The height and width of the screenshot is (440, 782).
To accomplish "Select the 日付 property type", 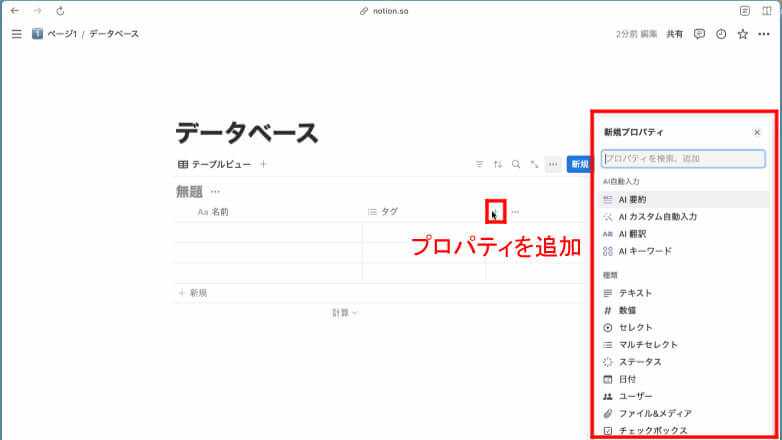I will pyautogui.click(x=684, y=379).
